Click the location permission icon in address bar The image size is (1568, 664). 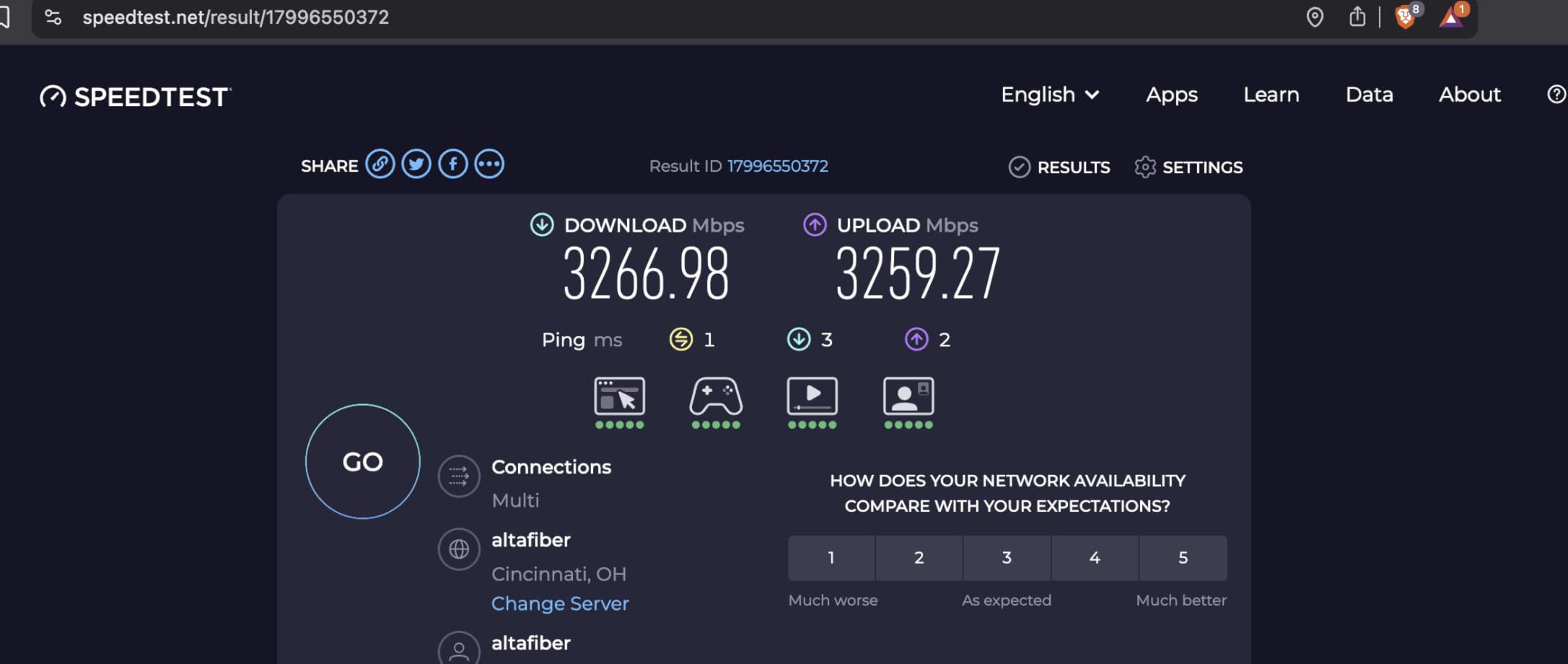tap(1315, 17)
